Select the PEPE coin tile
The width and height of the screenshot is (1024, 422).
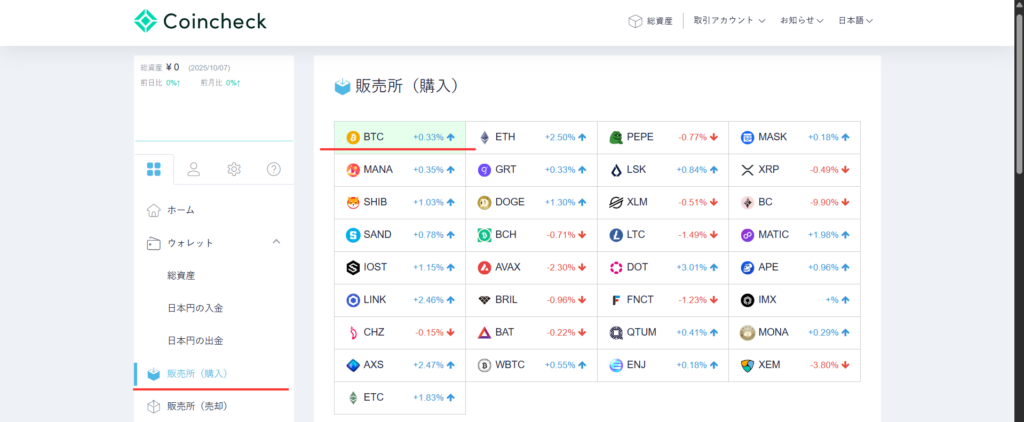pos(663,137)
